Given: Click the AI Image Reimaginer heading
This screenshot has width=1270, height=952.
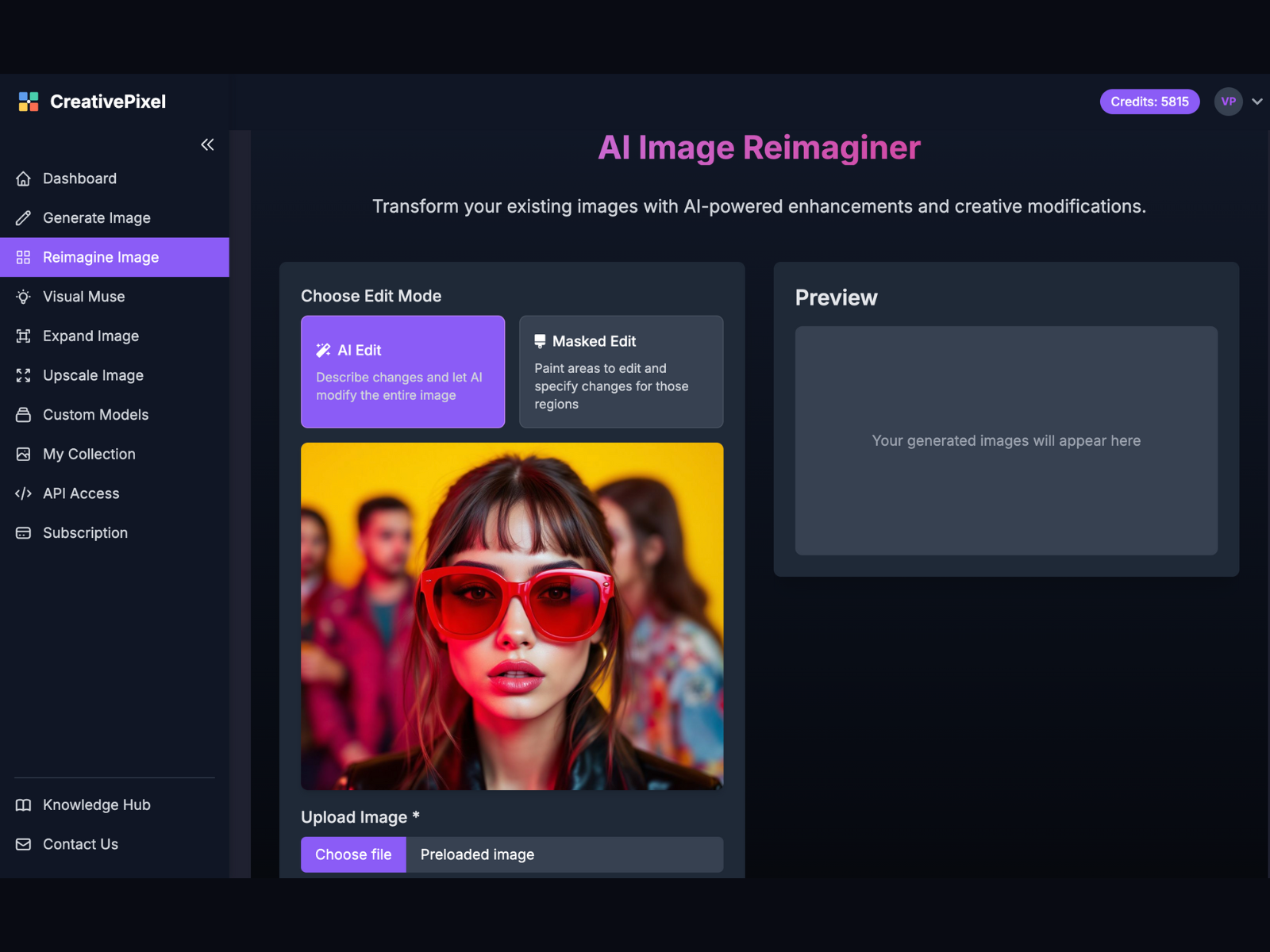Looking at the screenshot, I should click(x=759, y=148).
